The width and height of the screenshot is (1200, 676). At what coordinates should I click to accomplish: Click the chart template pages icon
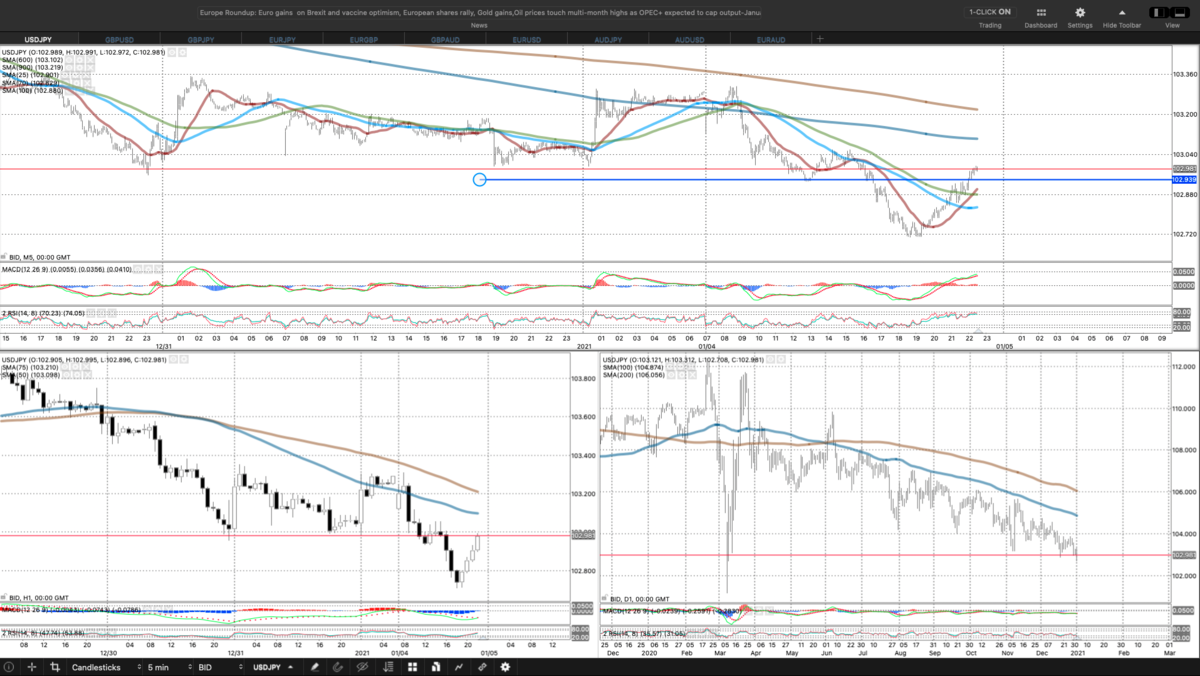(x=434, y=666)
